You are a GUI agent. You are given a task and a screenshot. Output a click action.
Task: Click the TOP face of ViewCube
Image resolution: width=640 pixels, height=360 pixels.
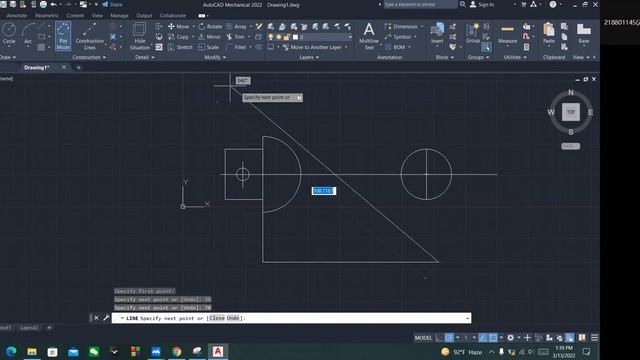(x=571, y=112)
